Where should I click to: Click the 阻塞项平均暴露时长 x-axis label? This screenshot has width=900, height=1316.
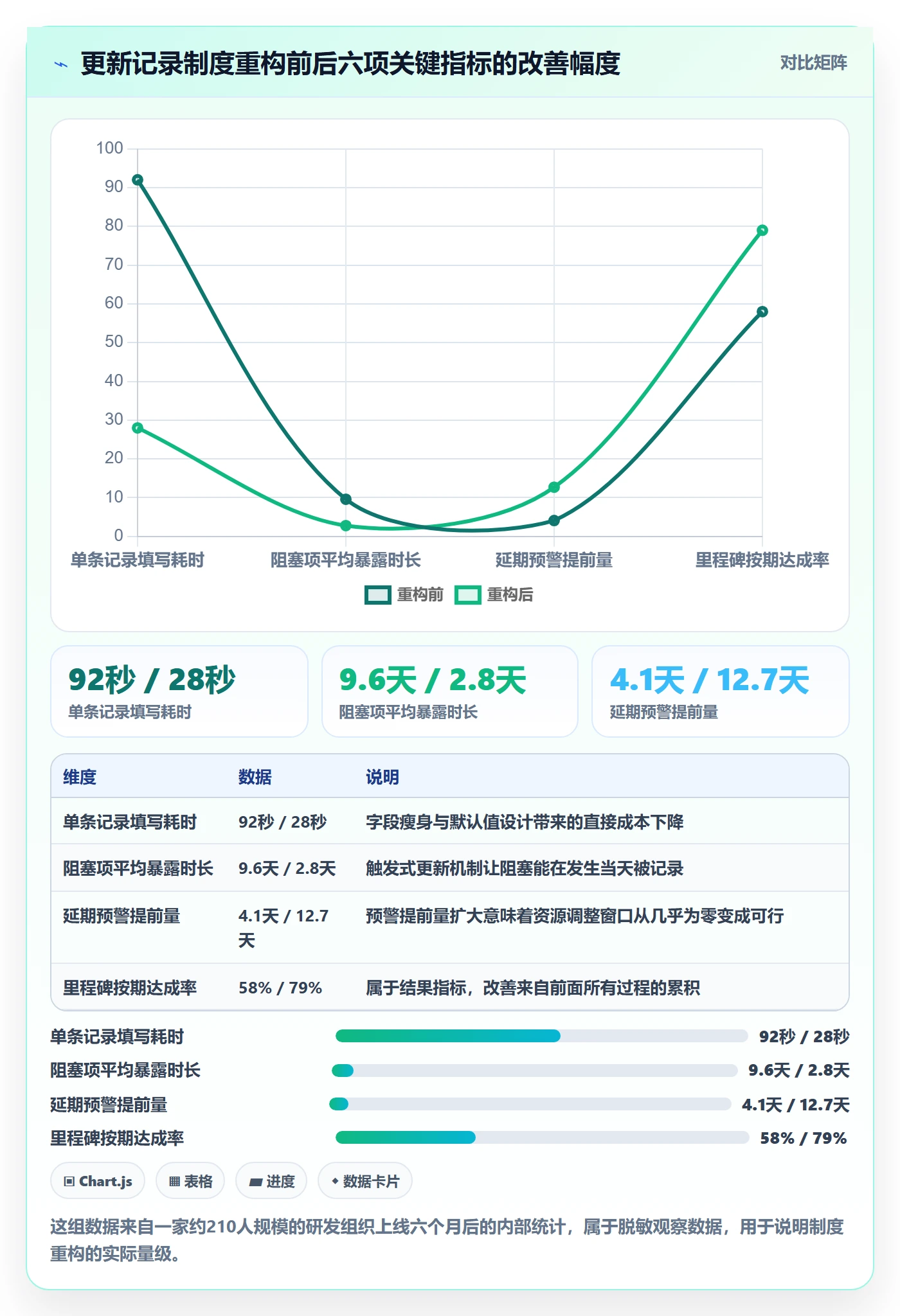coord(346,560)
